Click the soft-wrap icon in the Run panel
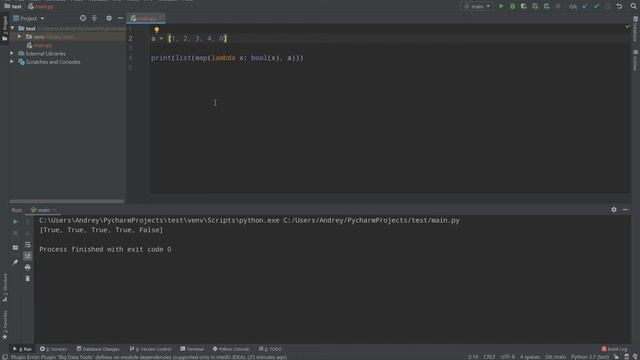 click(28, 244)
